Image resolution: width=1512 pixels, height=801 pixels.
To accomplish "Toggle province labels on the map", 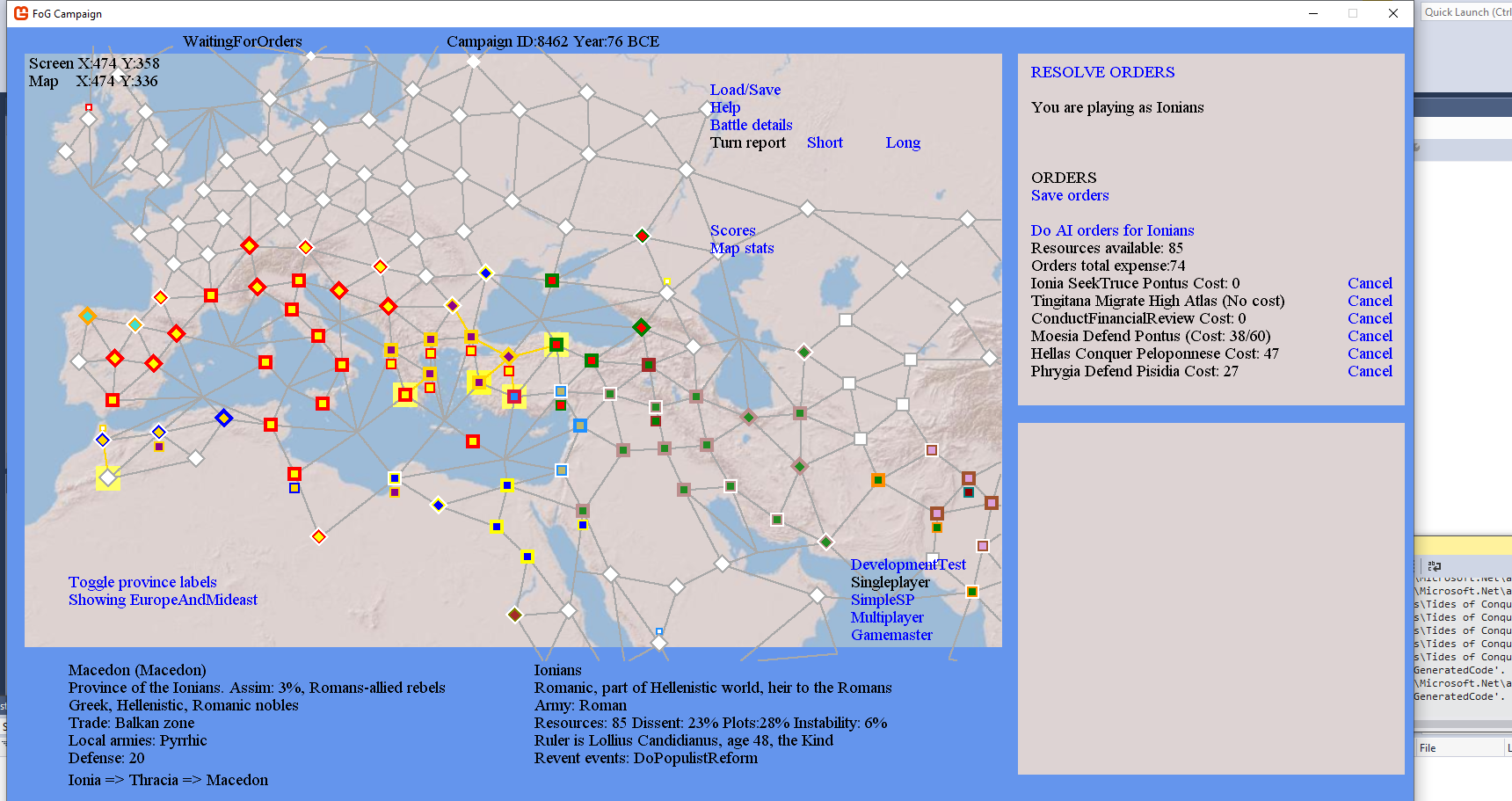I will click(x=142, y=582).
